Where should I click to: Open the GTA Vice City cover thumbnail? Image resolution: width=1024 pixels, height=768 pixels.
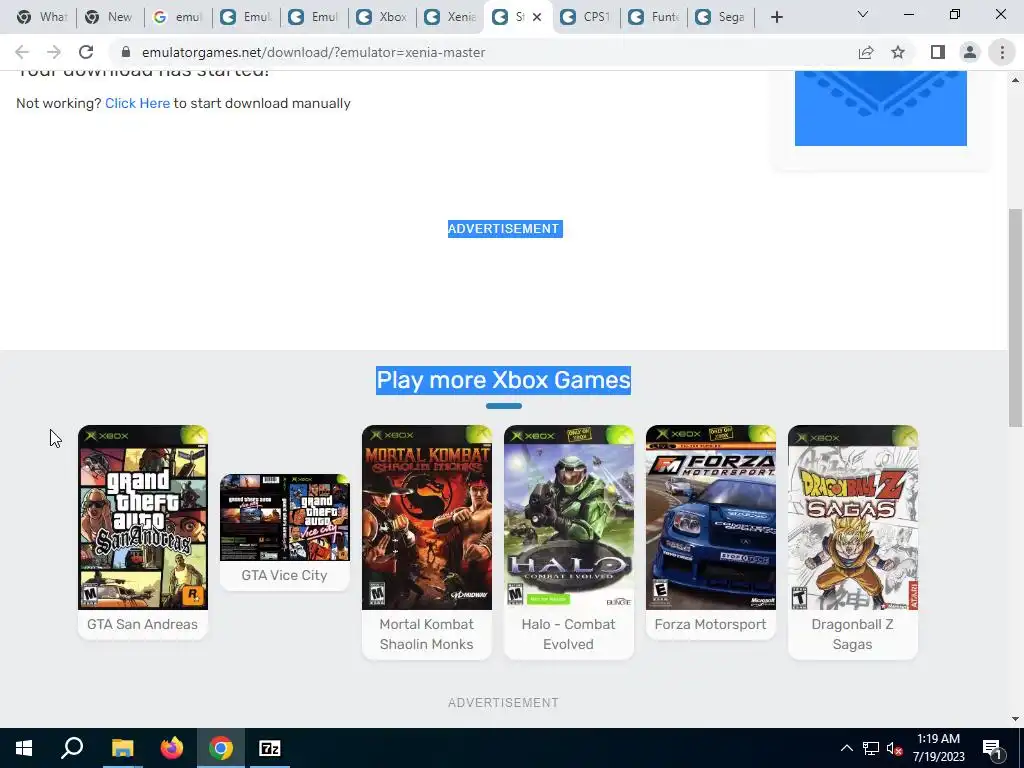pos(285,517)
